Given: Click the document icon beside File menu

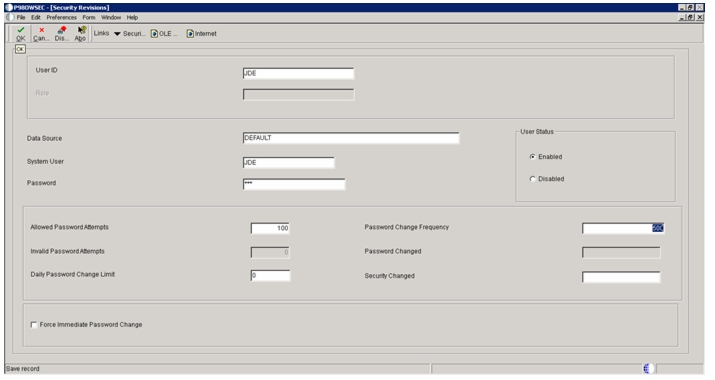Looking at the screenshot, I should click(x=10, y=17).
